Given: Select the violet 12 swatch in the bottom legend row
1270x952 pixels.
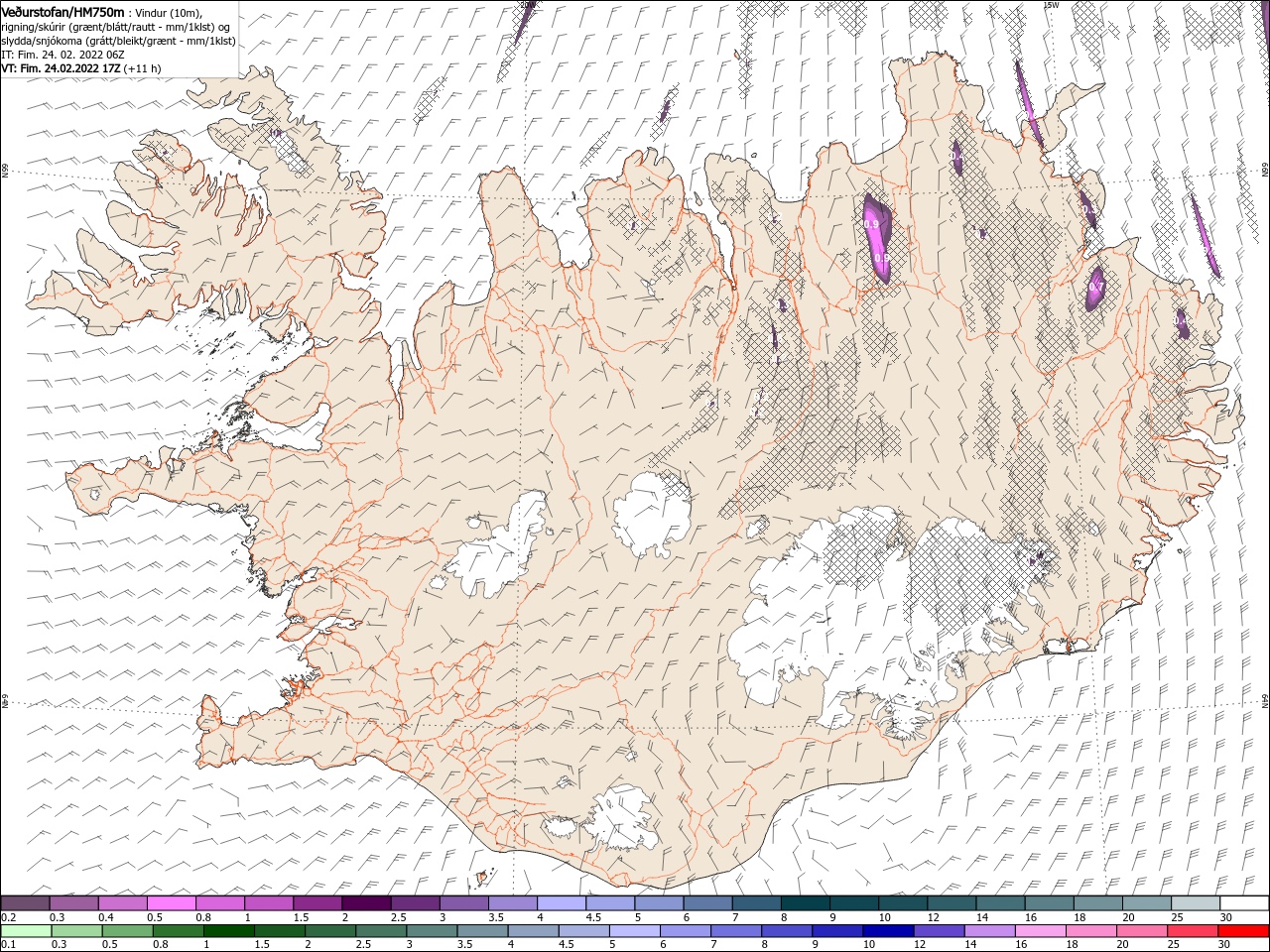Looking at the screenshot, I should pyautogui.click(x=940, y=931).
